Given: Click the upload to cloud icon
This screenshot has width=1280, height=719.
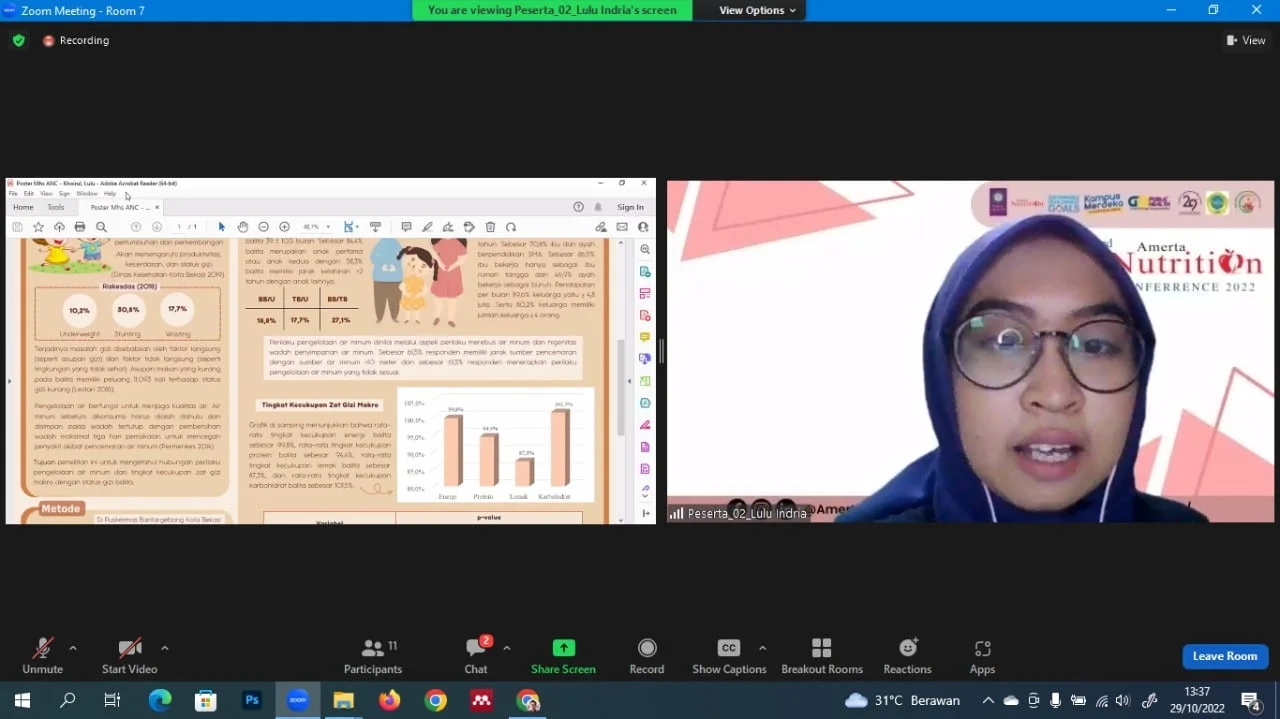Looking at the screenshot, I should coord(59,227).
